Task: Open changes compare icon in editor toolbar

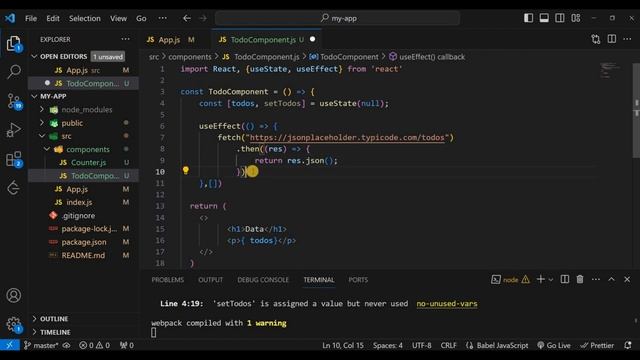Action: pyautogui.click(x=596, y=39)
